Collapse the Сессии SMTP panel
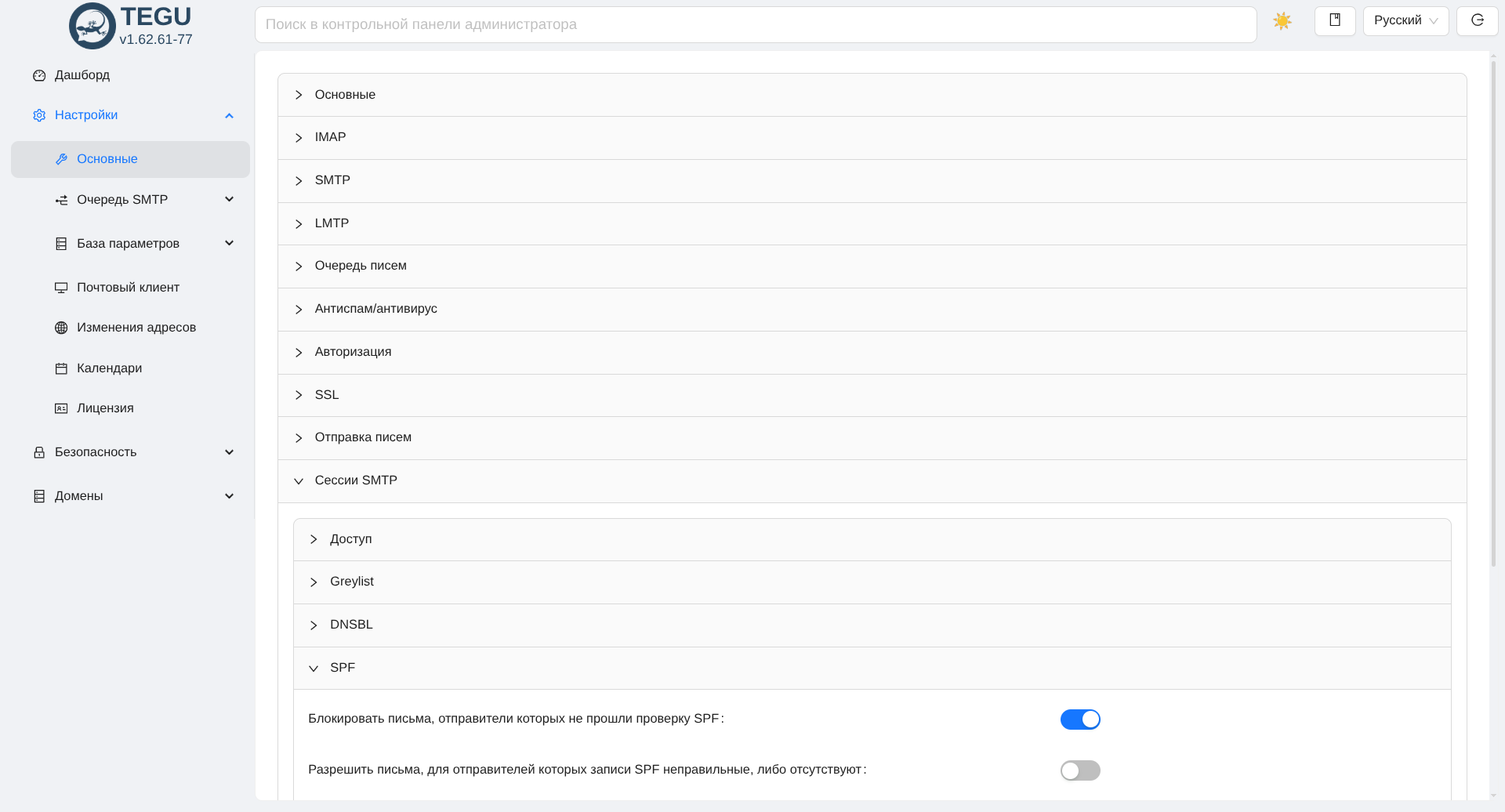The height and width of the screenshot is (812, 1505). click(872, 481)
